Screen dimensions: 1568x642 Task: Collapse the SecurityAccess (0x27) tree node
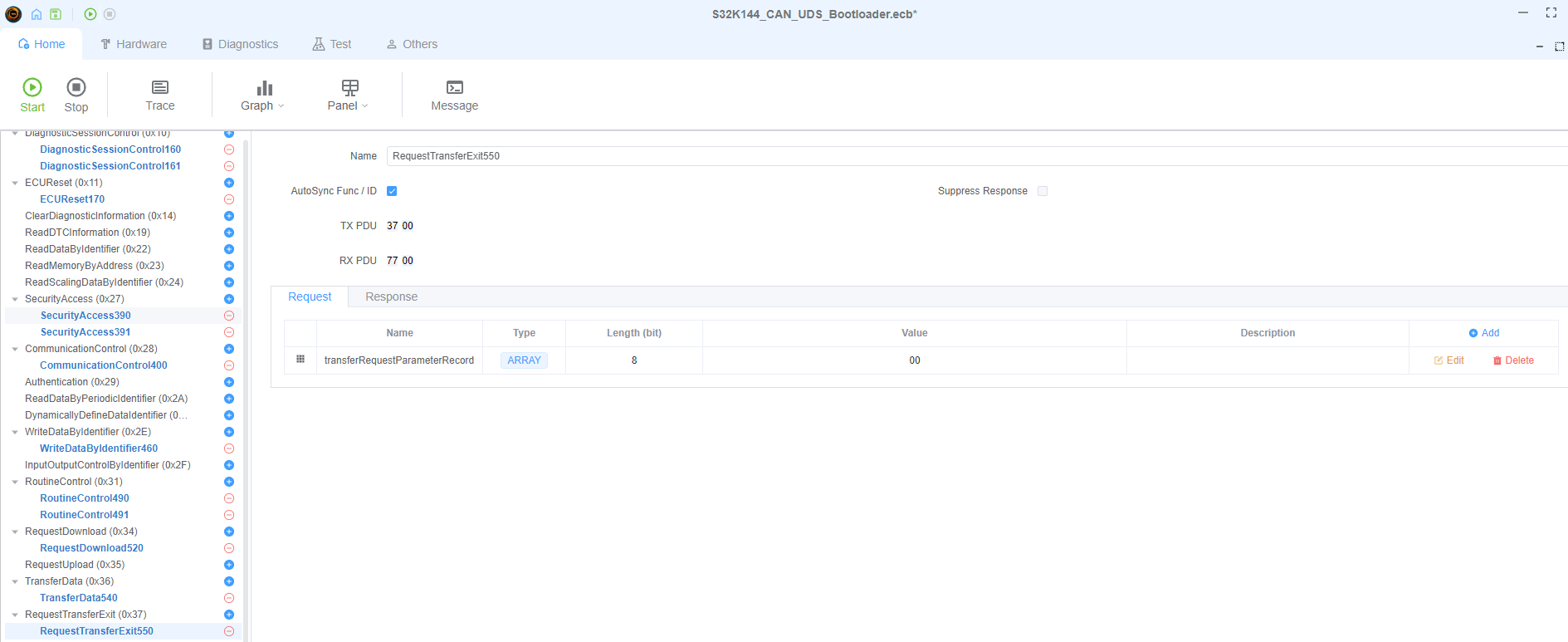15,299
